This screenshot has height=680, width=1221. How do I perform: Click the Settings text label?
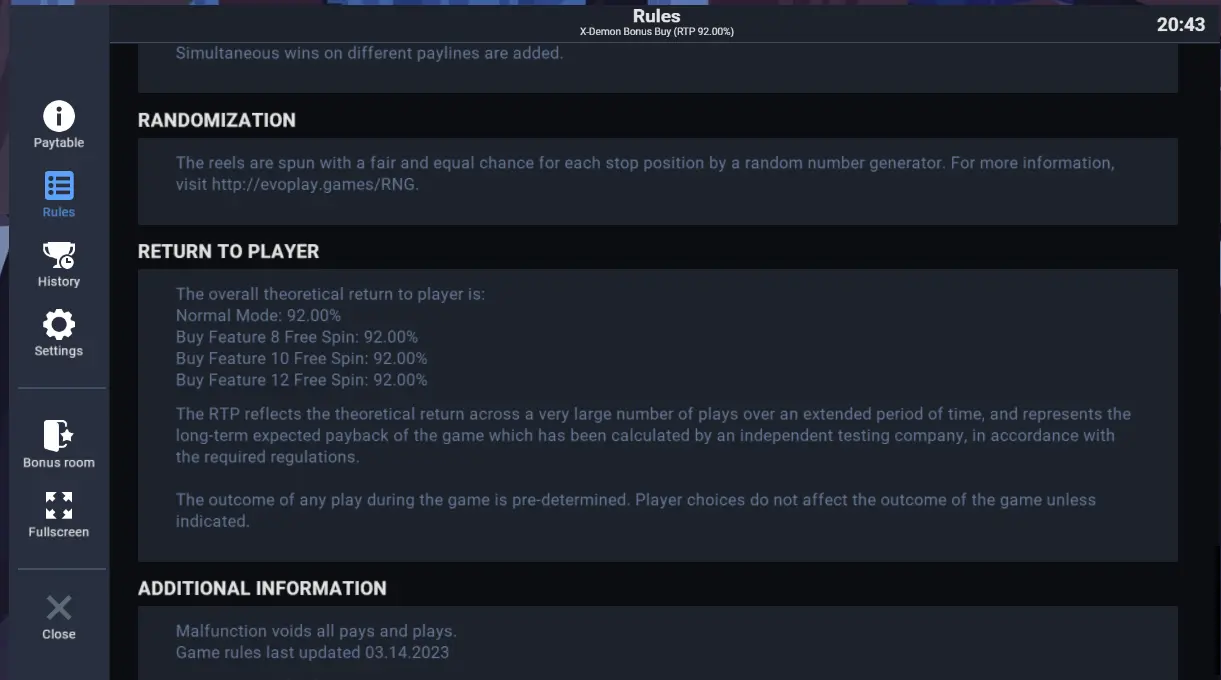click(59, 351)
